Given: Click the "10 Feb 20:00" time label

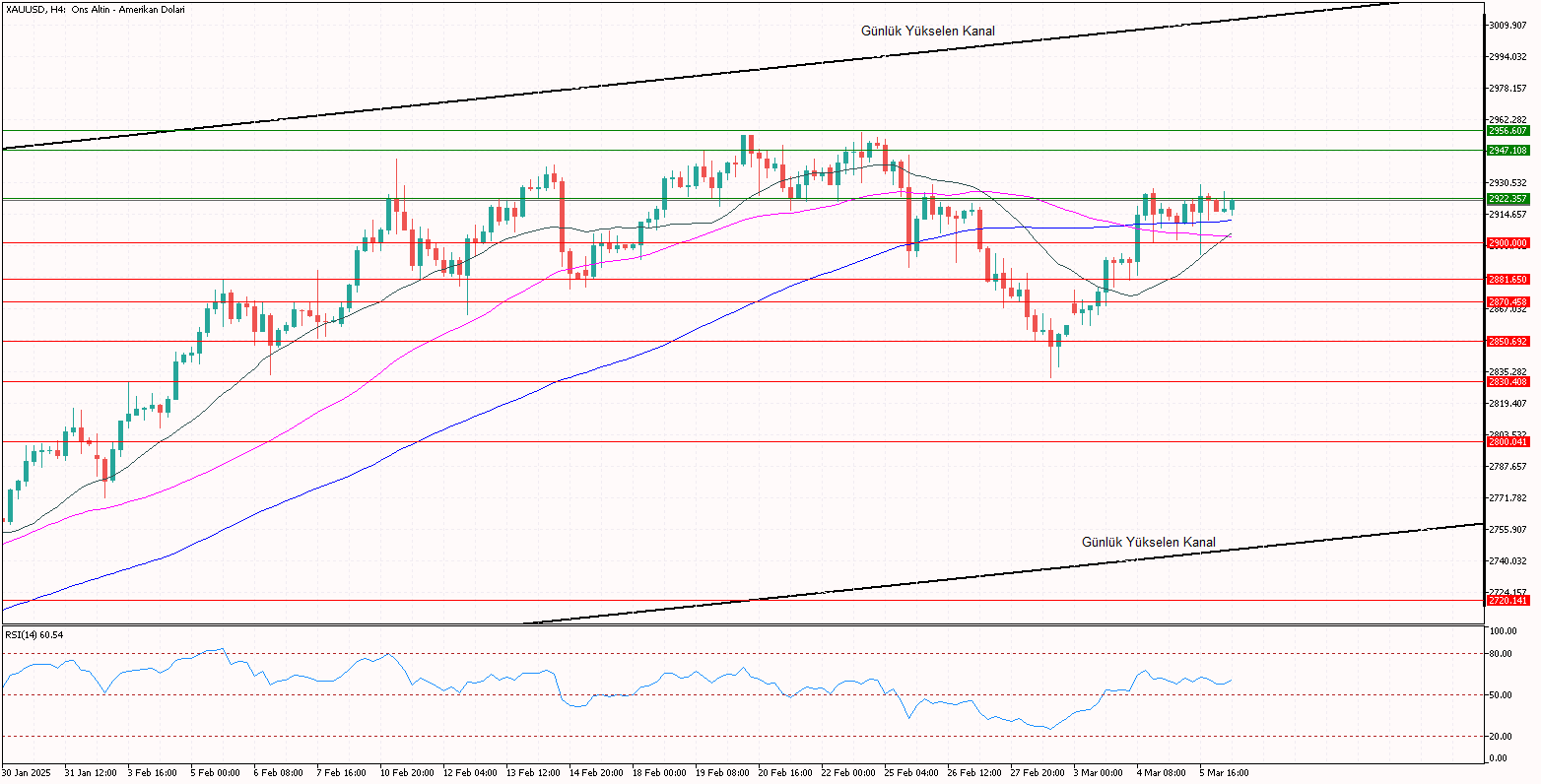Looking at the screenshot, I should point(405,772).
